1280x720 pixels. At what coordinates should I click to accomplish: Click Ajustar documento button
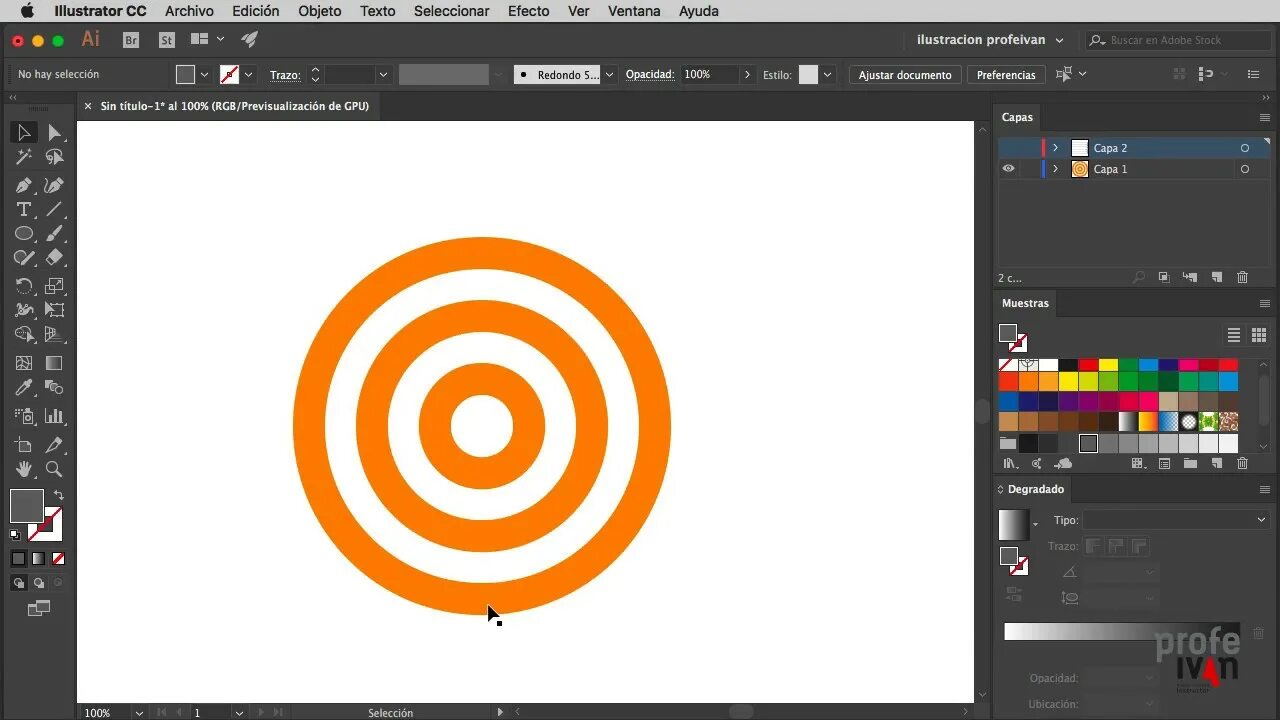pos(905,75)
